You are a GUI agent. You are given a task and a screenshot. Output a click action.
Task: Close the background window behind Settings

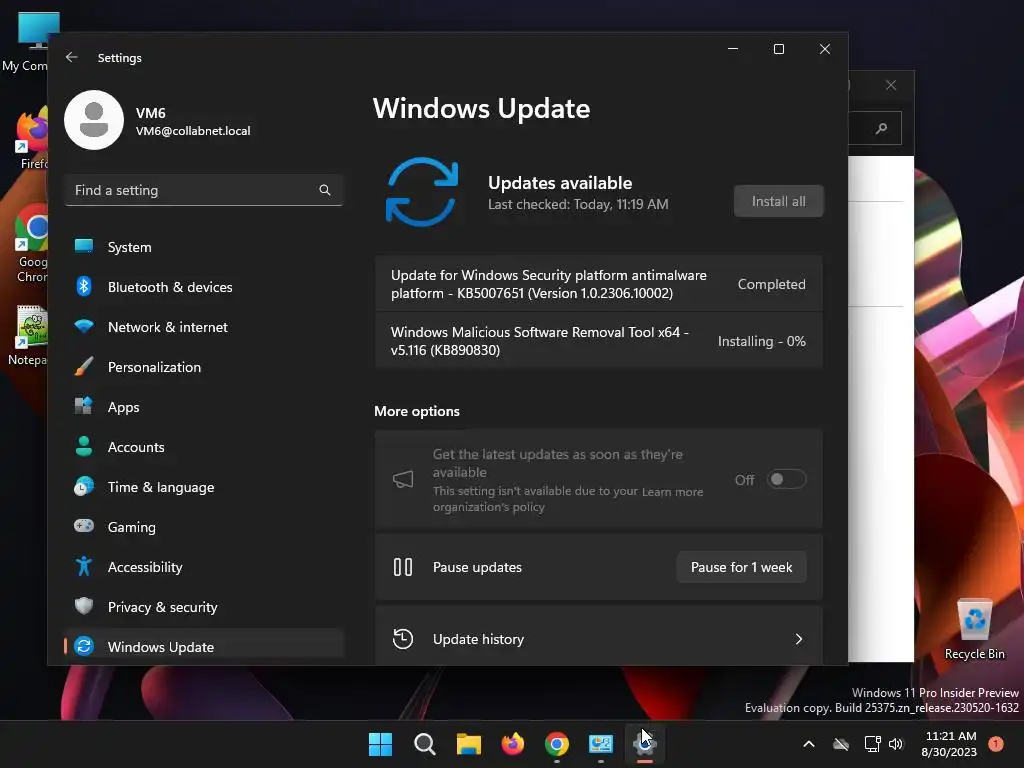coord(891,85)
